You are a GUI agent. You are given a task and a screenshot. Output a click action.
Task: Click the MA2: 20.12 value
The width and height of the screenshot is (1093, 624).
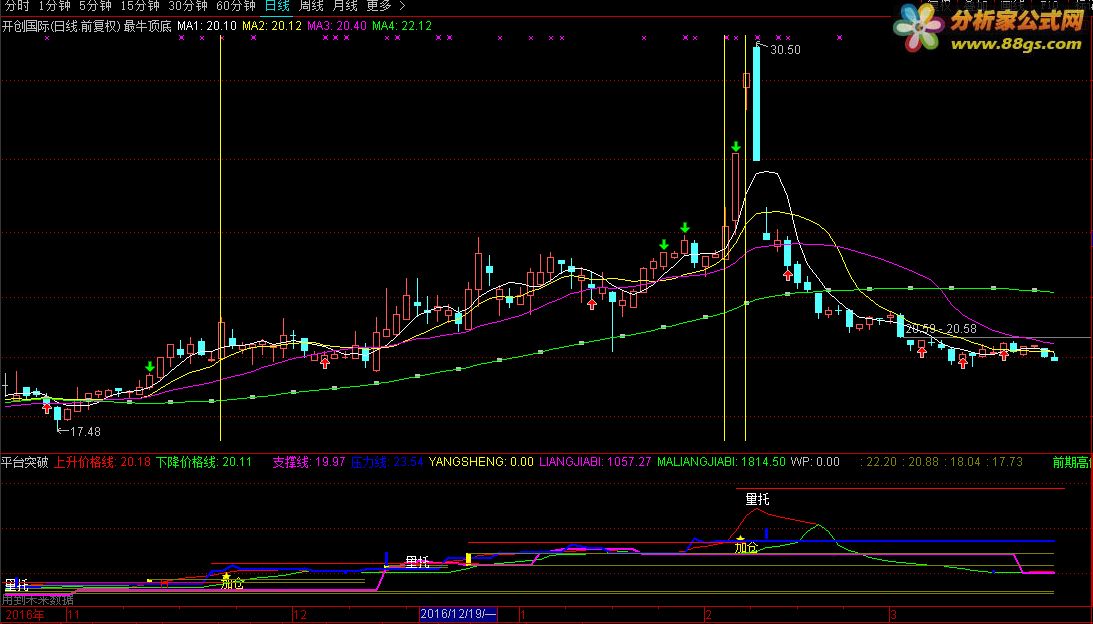click(x=272, y=26)
